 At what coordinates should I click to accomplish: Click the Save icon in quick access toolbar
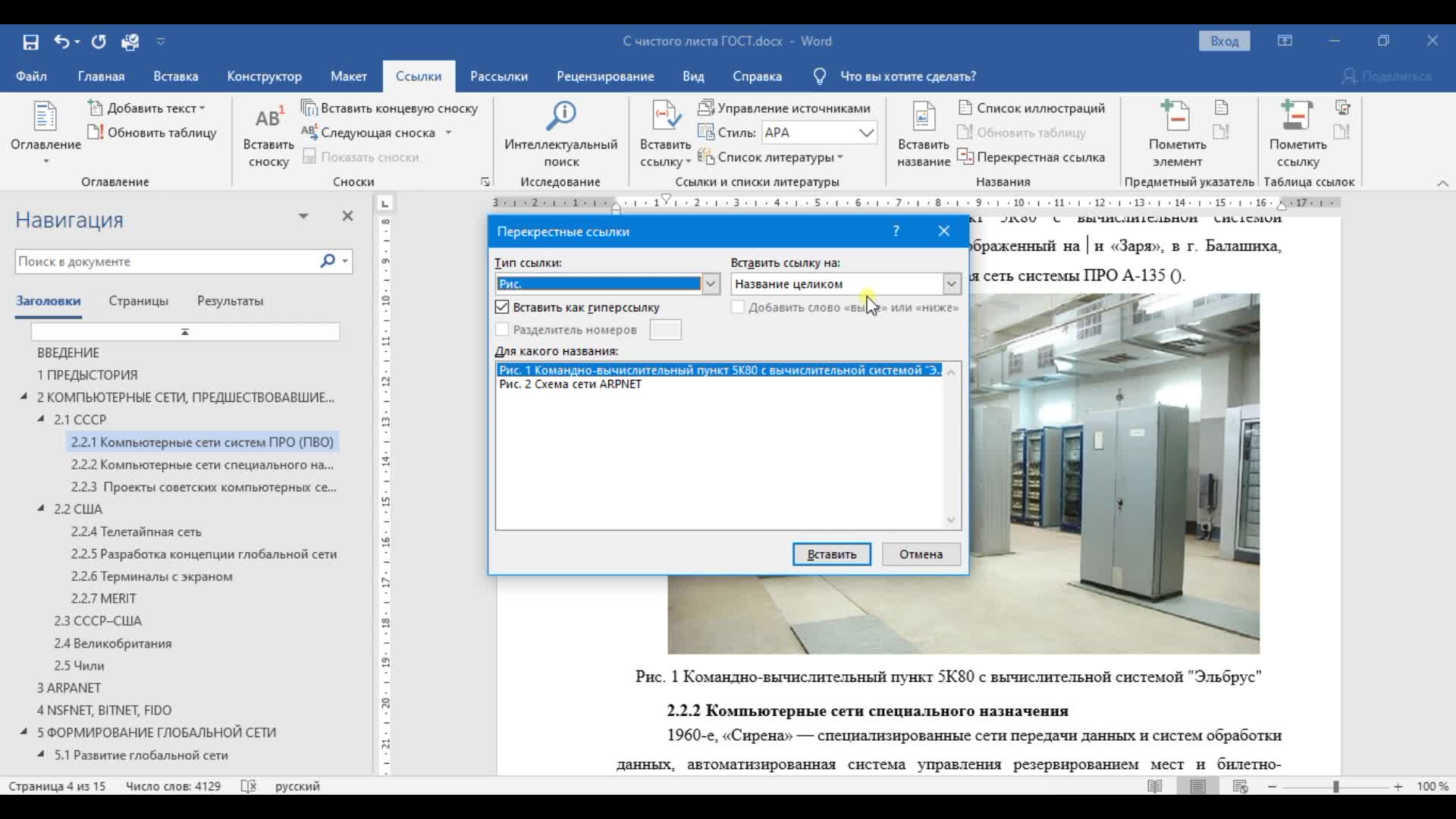30,42
